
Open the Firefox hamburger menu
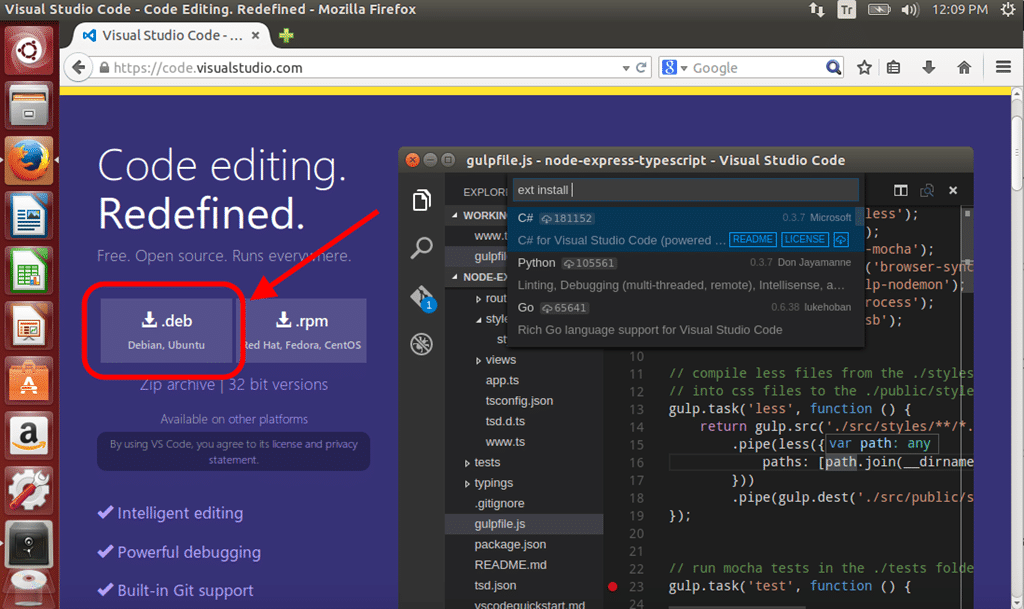(1003, 67)
